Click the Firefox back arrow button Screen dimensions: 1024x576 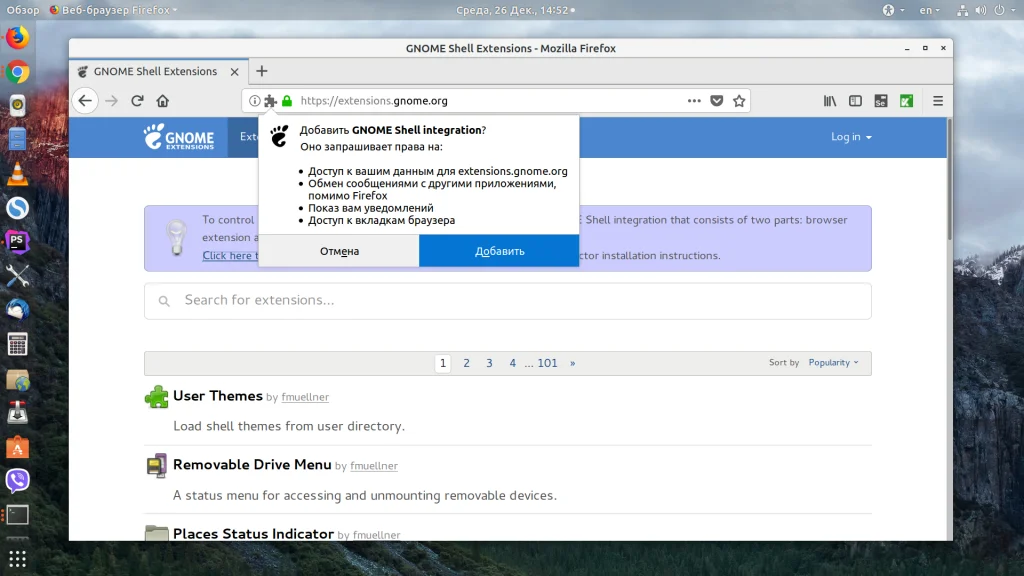85,101
